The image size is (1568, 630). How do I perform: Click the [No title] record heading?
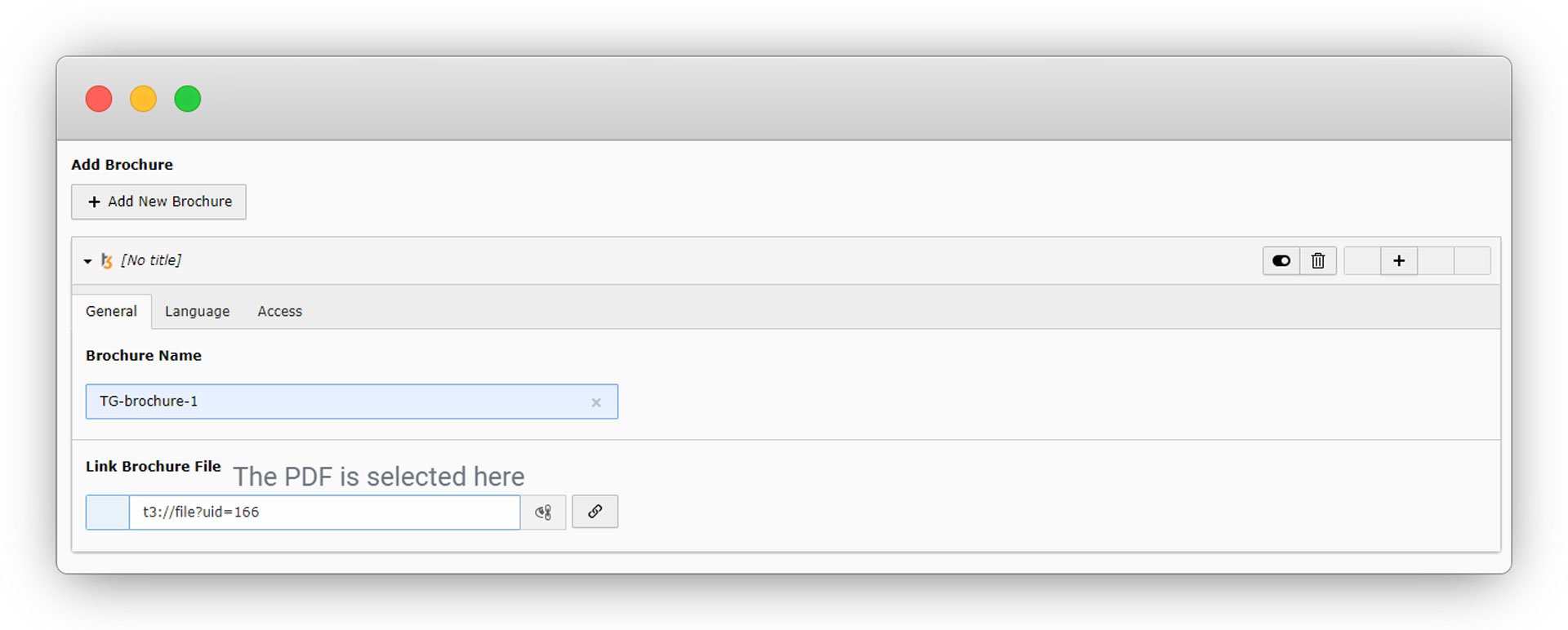pyautogui.click(x=151, y=260)
